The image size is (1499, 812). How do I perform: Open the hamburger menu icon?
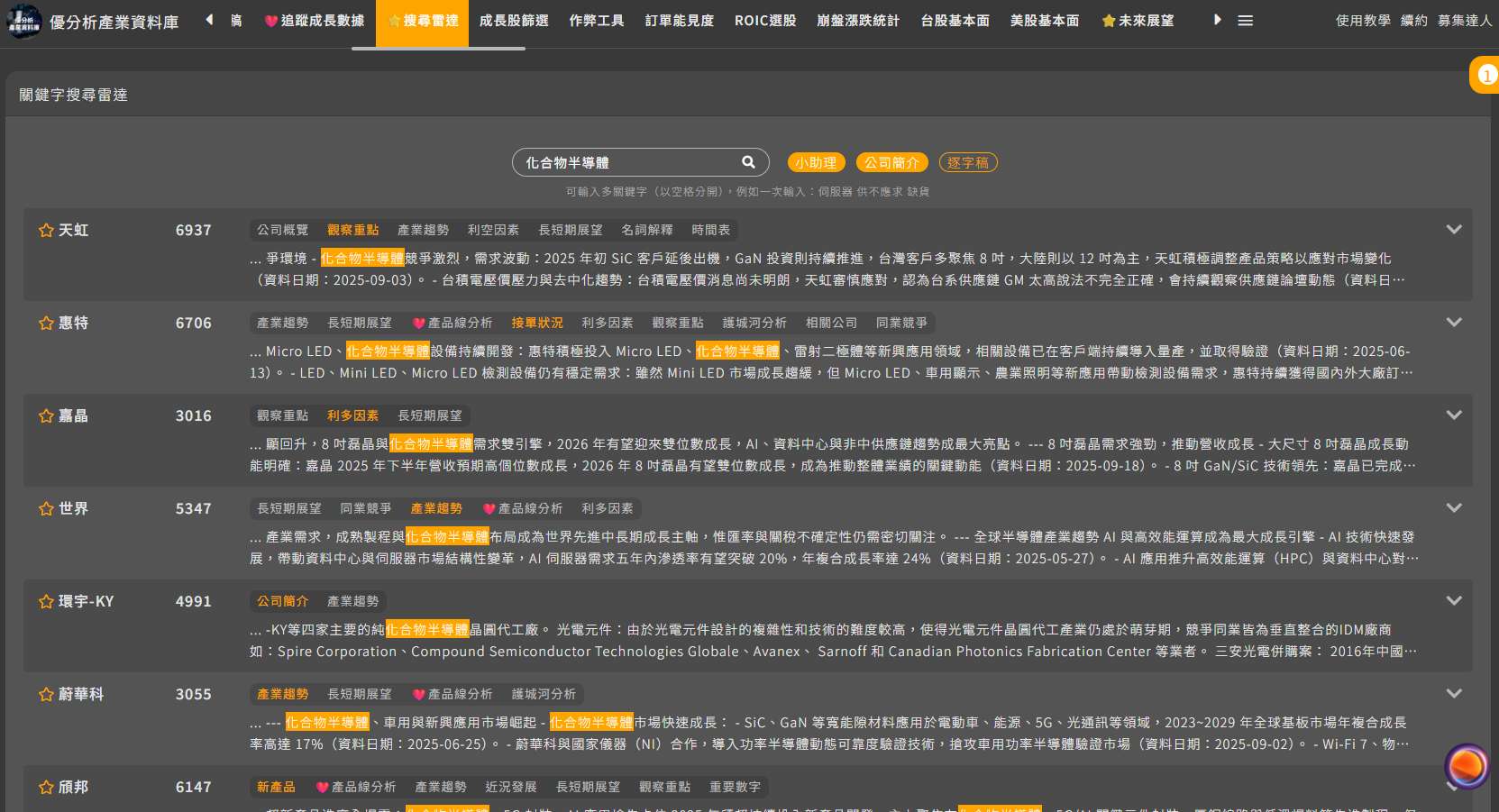click(1245, 21)
